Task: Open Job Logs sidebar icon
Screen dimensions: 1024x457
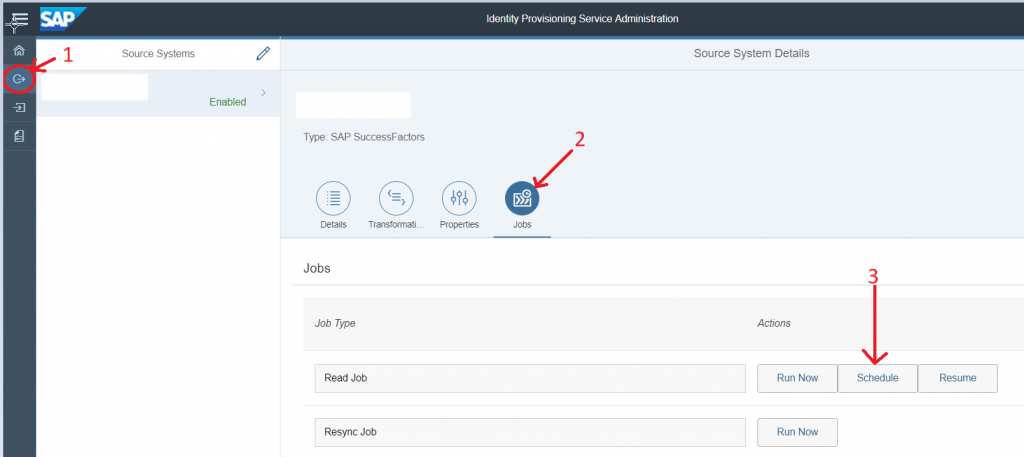Action: tap(19, 136)
